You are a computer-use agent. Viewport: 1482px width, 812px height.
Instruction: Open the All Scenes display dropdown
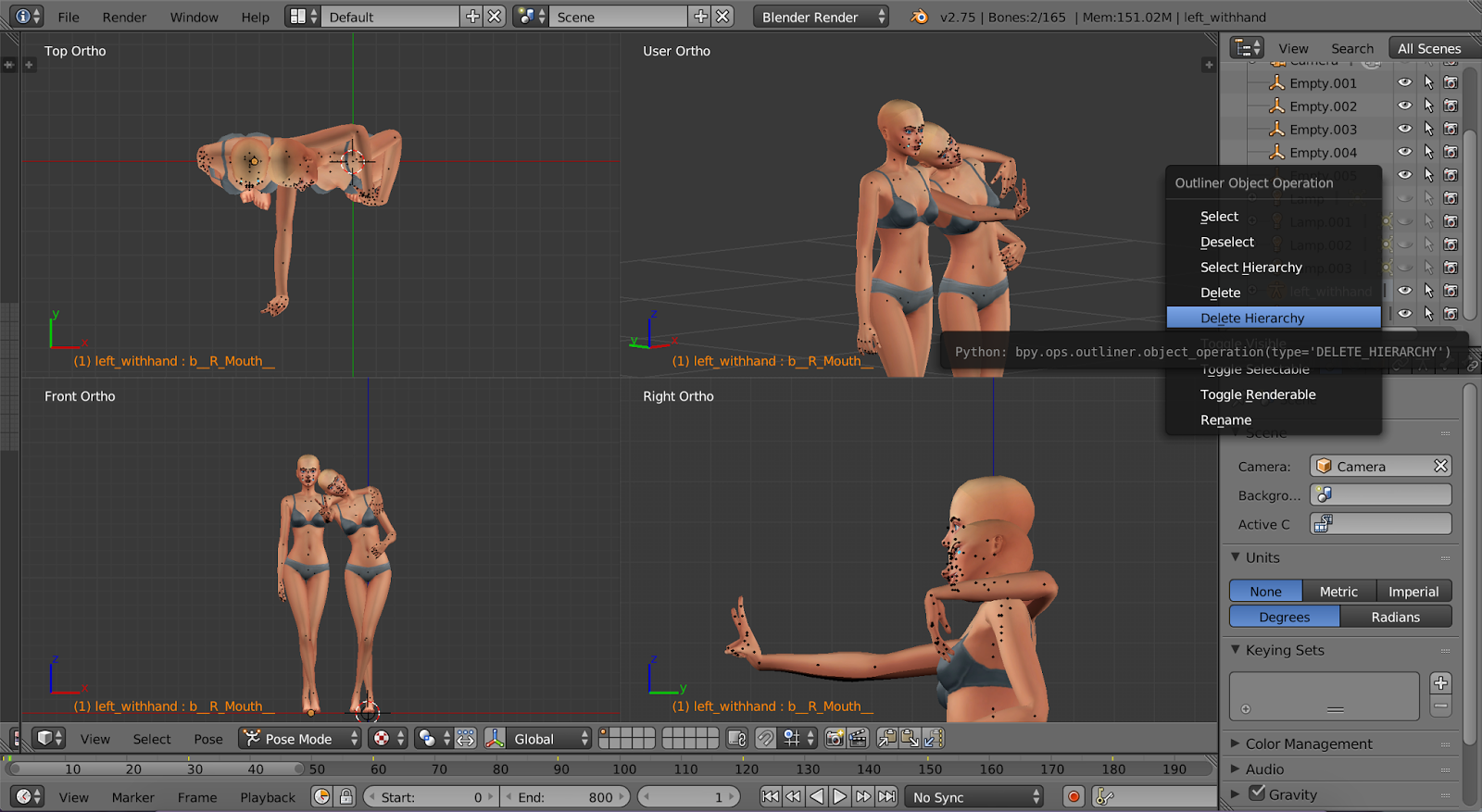point(1434,48)
